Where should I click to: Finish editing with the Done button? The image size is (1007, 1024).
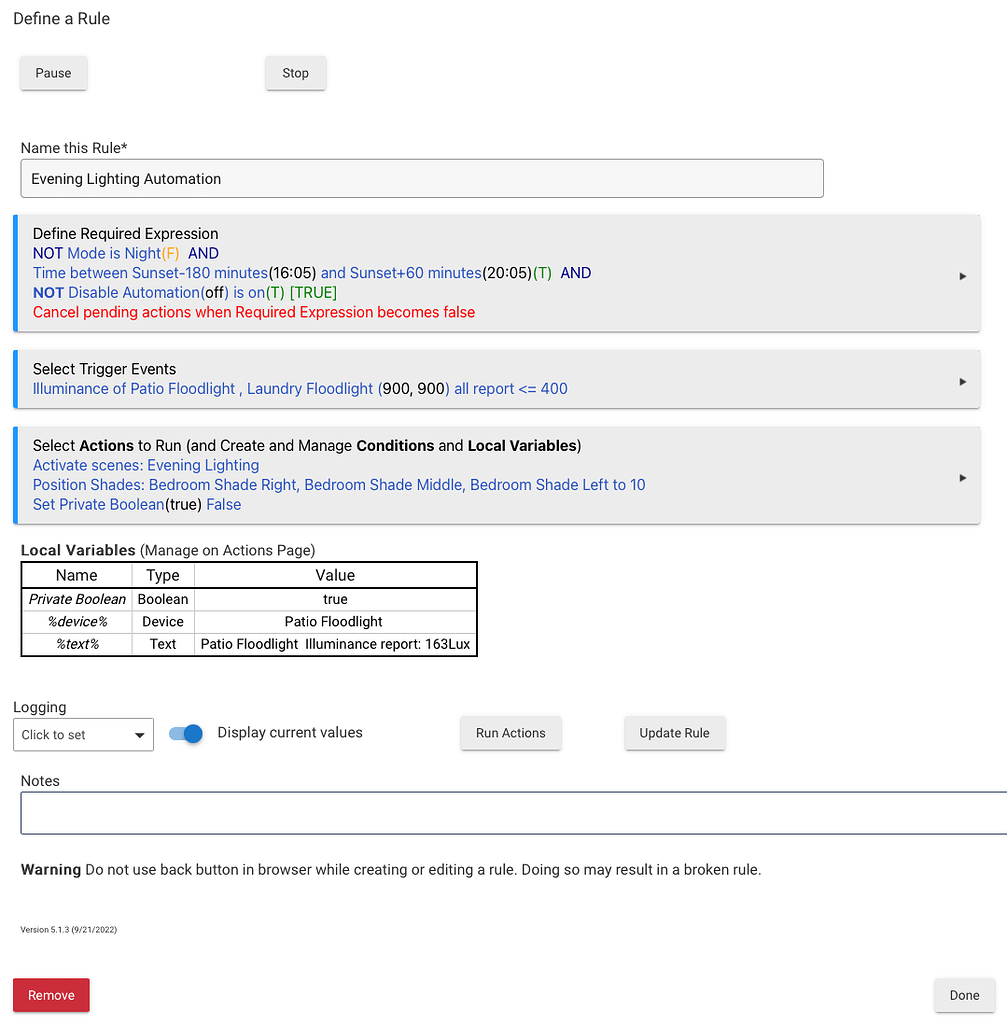click(x=964, y=995)
